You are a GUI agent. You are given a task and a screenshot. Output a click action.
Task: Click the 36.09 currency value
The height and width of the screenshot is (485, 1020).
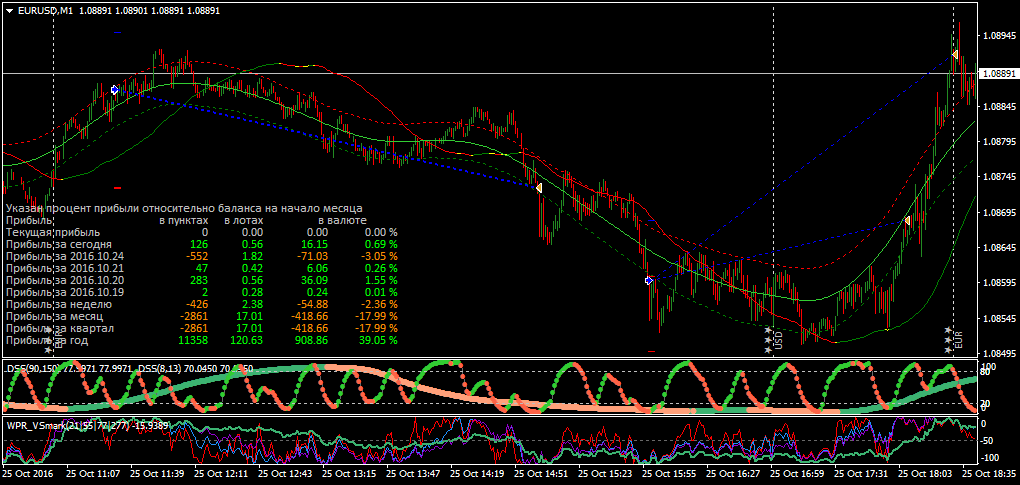tap(315, 280)
